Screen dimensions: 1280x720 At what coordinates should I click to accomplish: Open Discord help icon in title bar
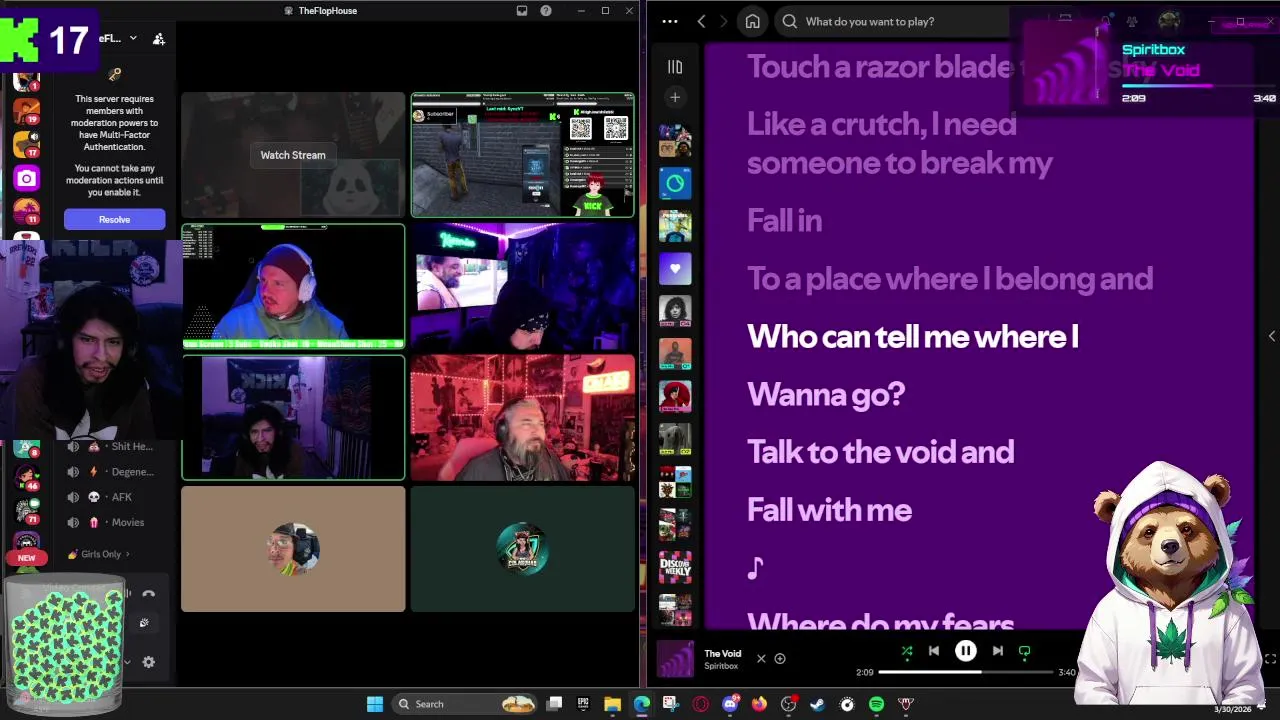(546, 10)
